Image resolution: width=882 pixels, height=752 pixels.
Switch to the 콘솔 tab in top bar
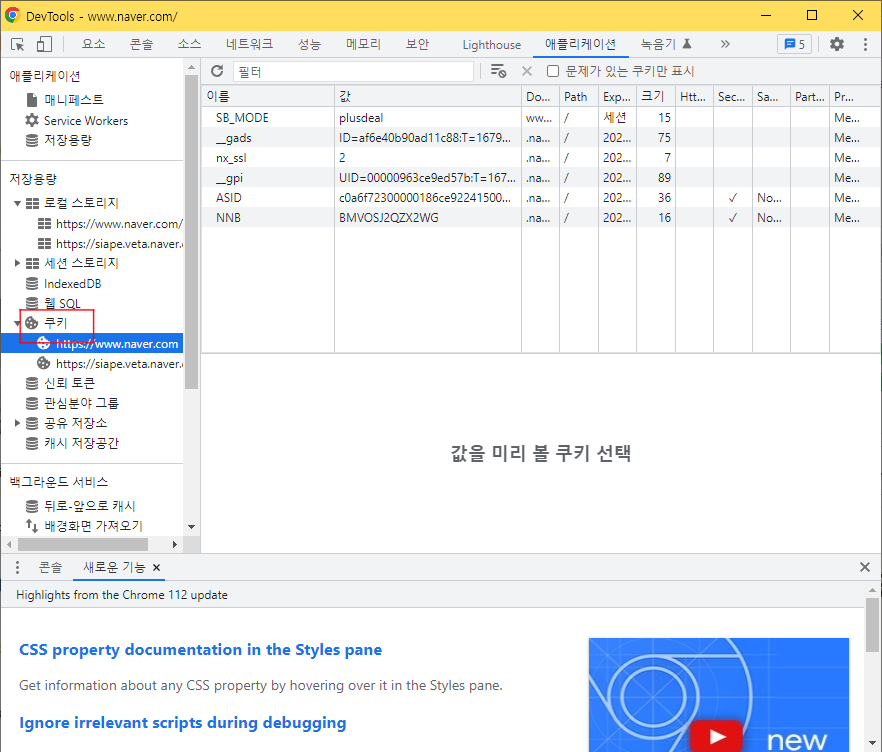141,44
